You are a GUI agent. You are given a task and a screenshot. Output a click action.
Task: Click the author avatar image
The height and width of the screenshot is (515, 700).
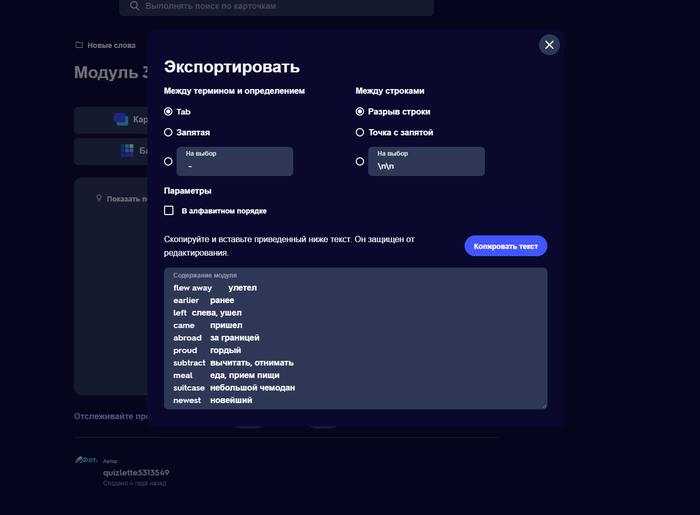tap(86, 460)
